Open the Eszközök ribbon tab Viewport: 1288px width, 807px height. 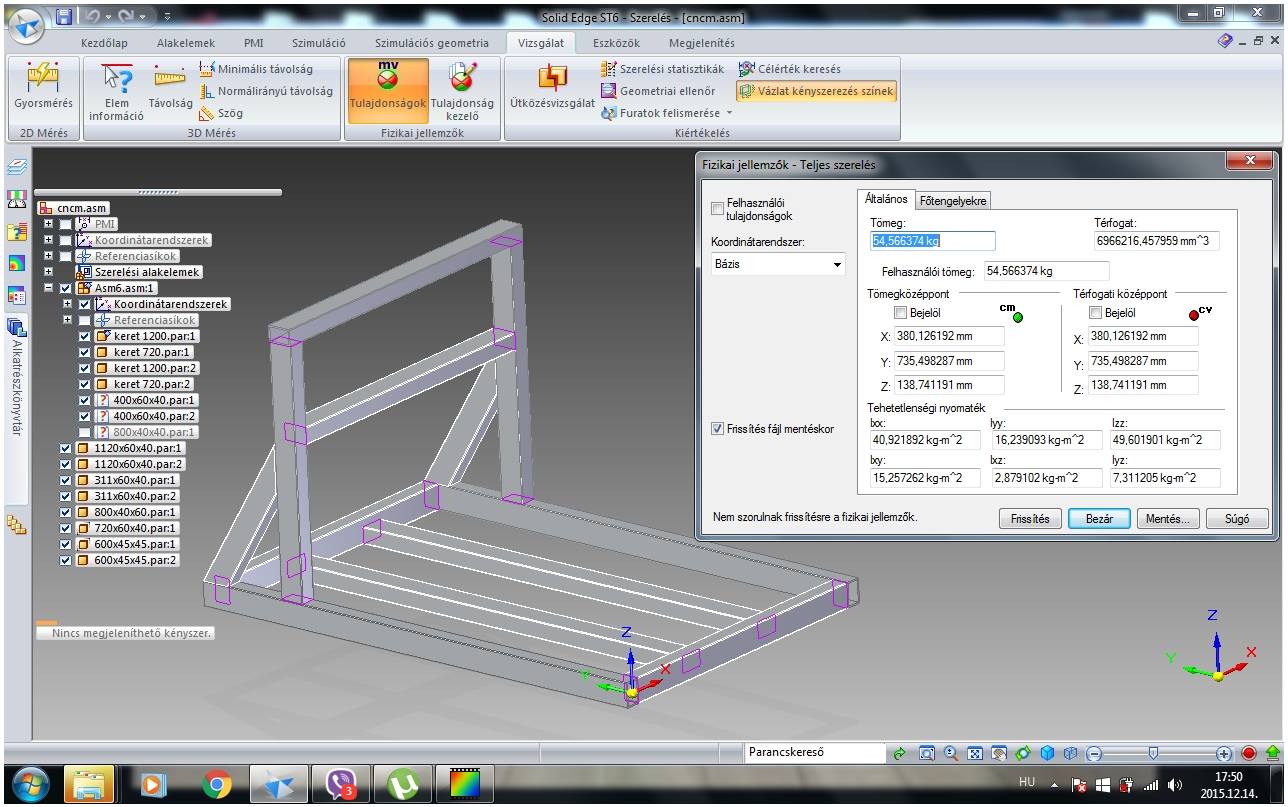616,43
